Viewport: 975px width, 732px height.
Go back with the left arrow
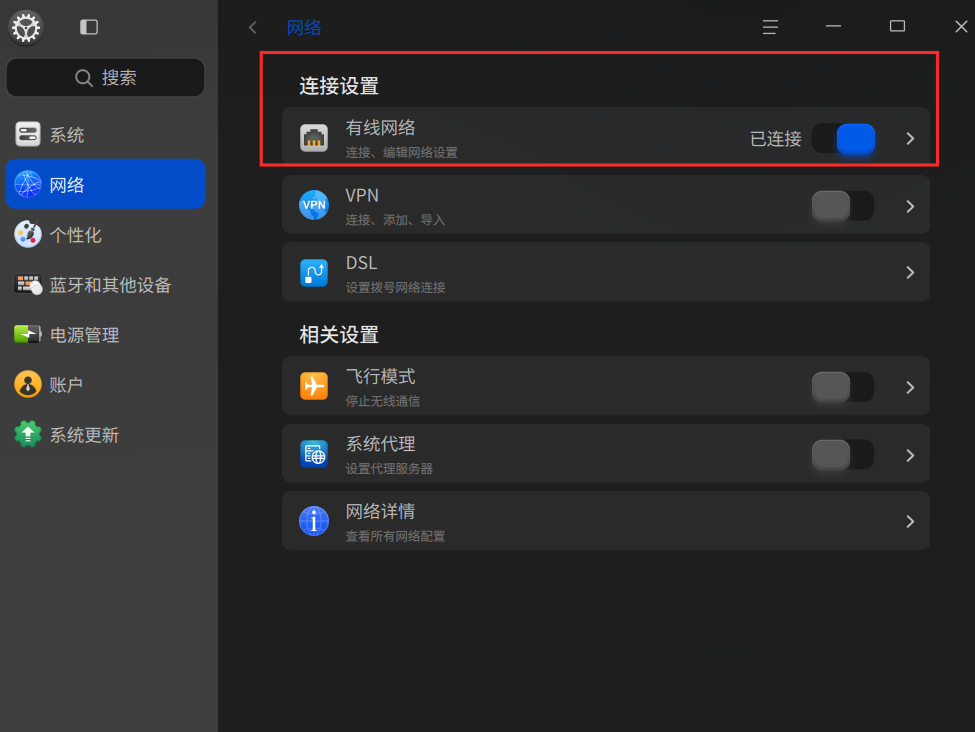click(252, 27)
